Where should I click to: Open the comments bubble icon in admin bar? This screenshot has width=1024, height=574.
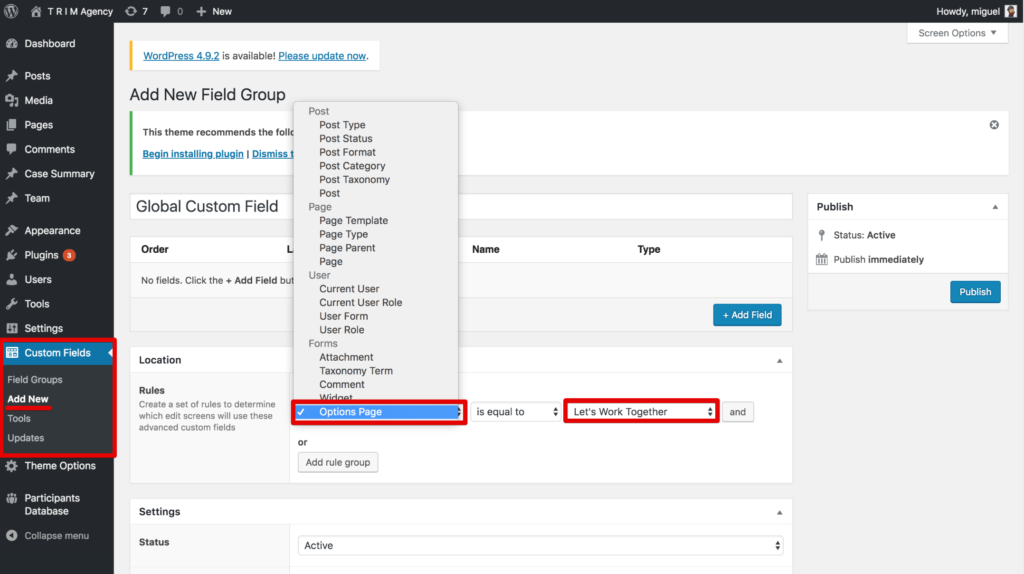coord(165,11)
